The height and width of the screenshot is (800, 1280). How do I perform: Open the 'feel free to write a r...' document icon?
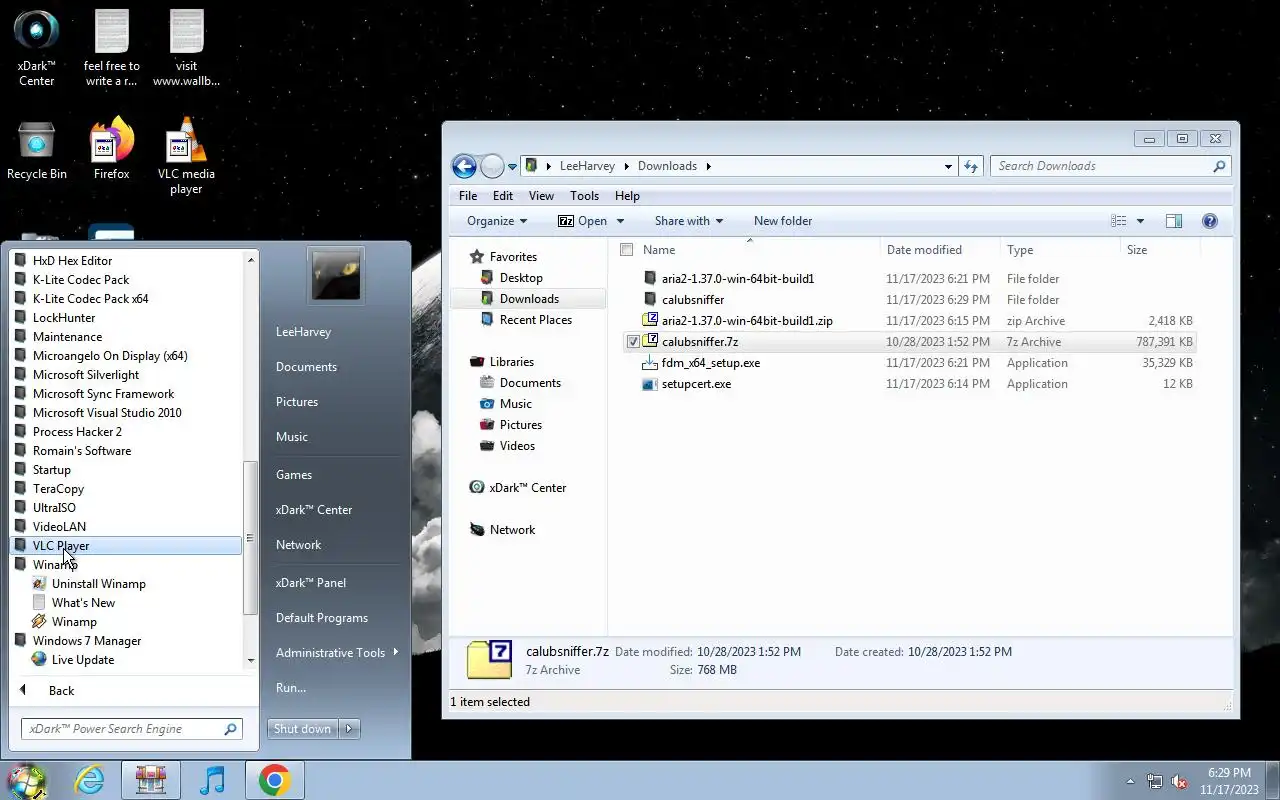point(111,48)
